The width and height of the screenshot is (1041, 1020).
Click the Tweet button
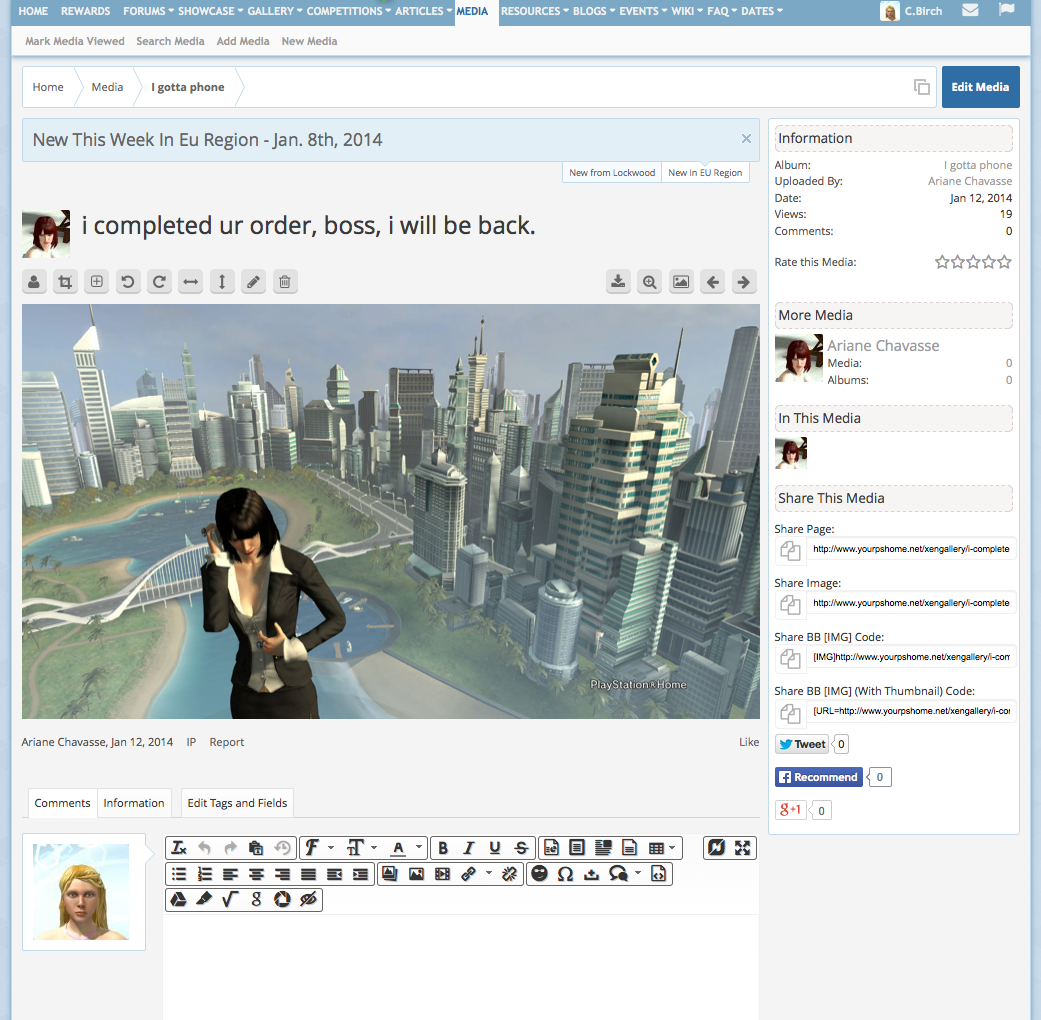click(802, 744)
